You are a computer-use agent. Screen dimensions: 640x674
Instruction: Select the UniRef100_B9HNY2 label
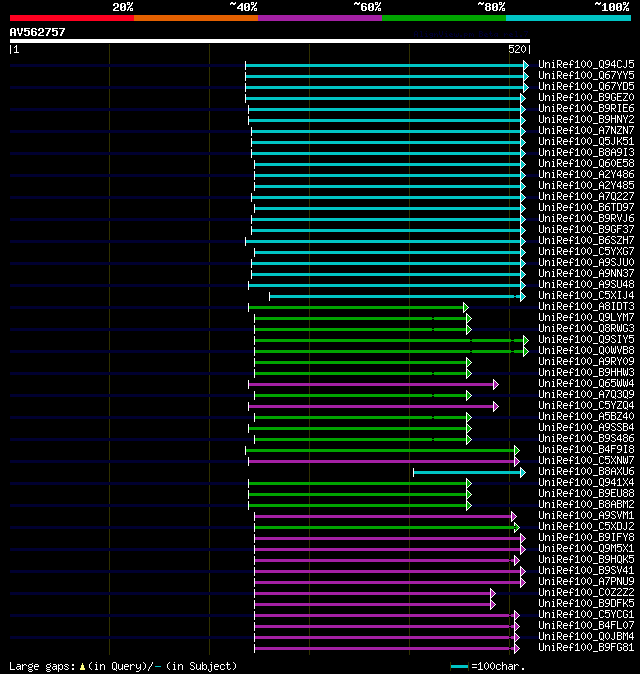pos(586,119)
